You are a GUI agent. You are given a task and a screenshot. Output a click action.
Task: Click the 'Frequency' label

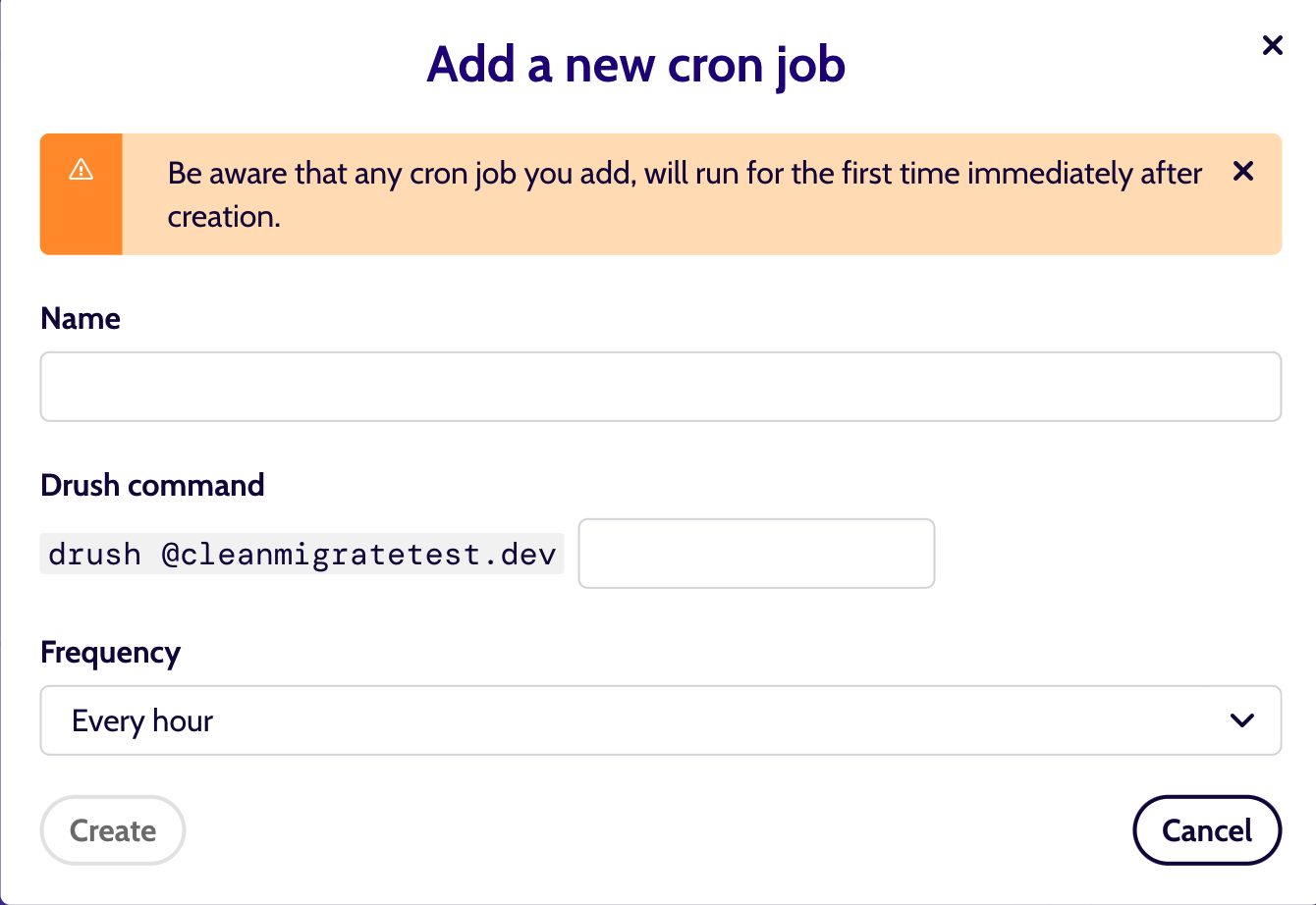point(111,653)
